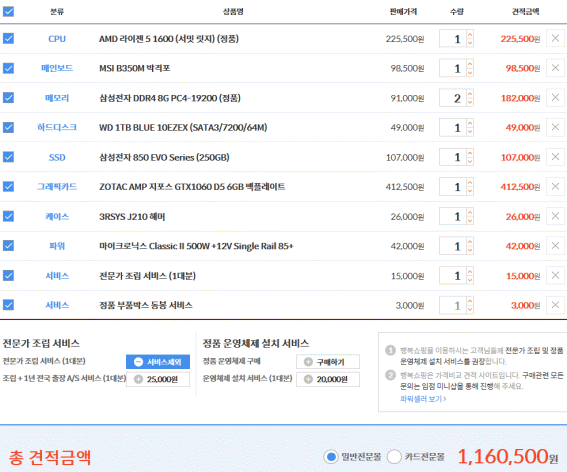The height and width of the screenshot is (472, 567).
Task: Click the 구매하기 button for OS
Action: pyautogui.click(x=328, y=362)
